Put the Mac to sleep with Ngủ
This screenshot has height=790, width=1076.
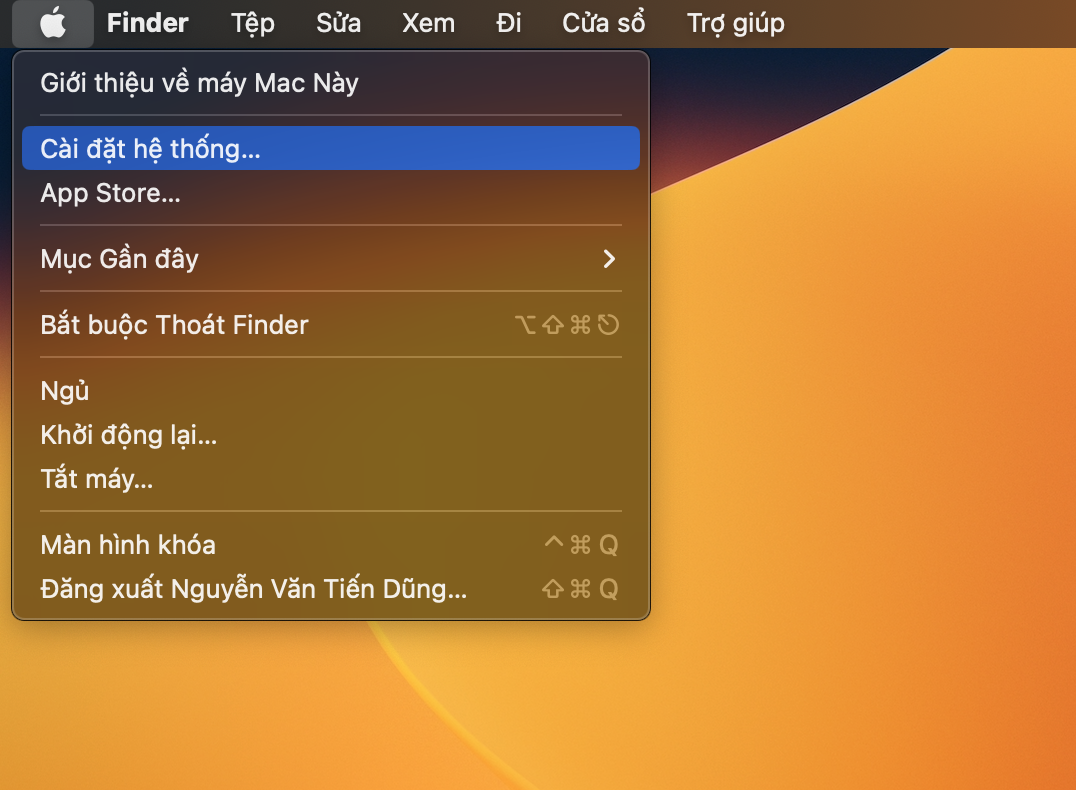pyautogui.click(x=65, y=391)
